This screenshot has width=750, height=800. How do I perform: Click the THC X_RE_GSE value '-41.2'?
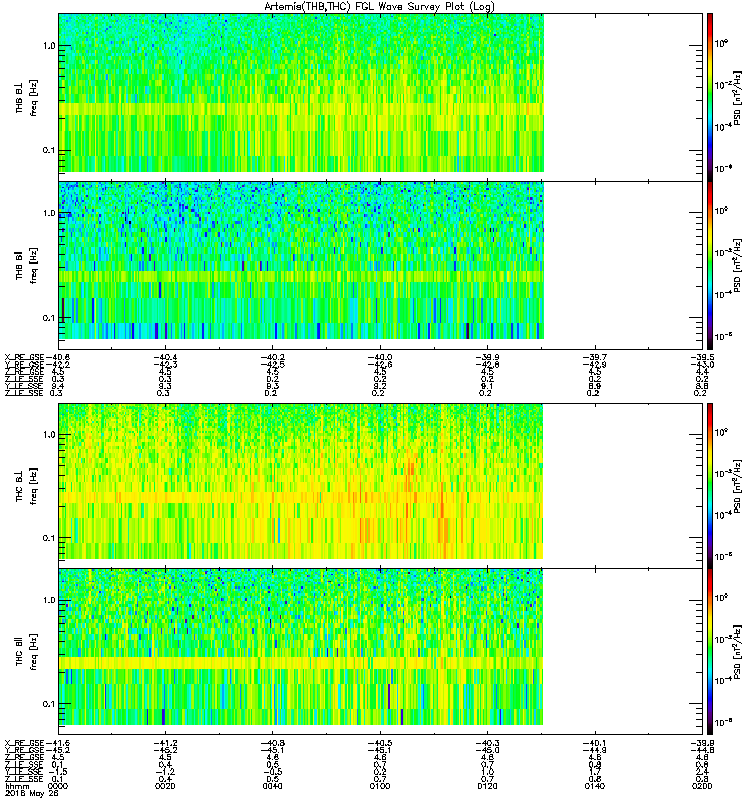pyautogui.click(x=165, y=743)
